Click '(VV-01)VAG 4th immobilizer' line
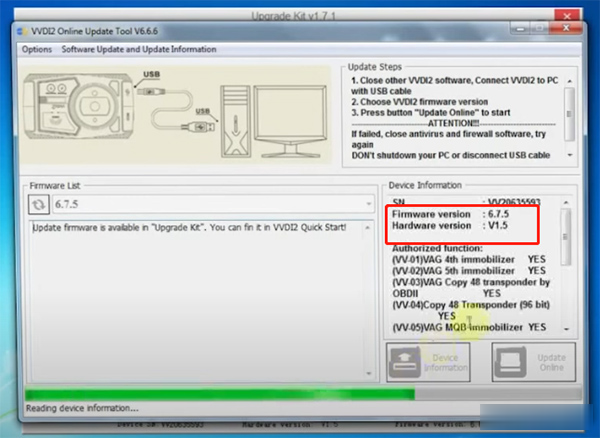 pos(469,259)
